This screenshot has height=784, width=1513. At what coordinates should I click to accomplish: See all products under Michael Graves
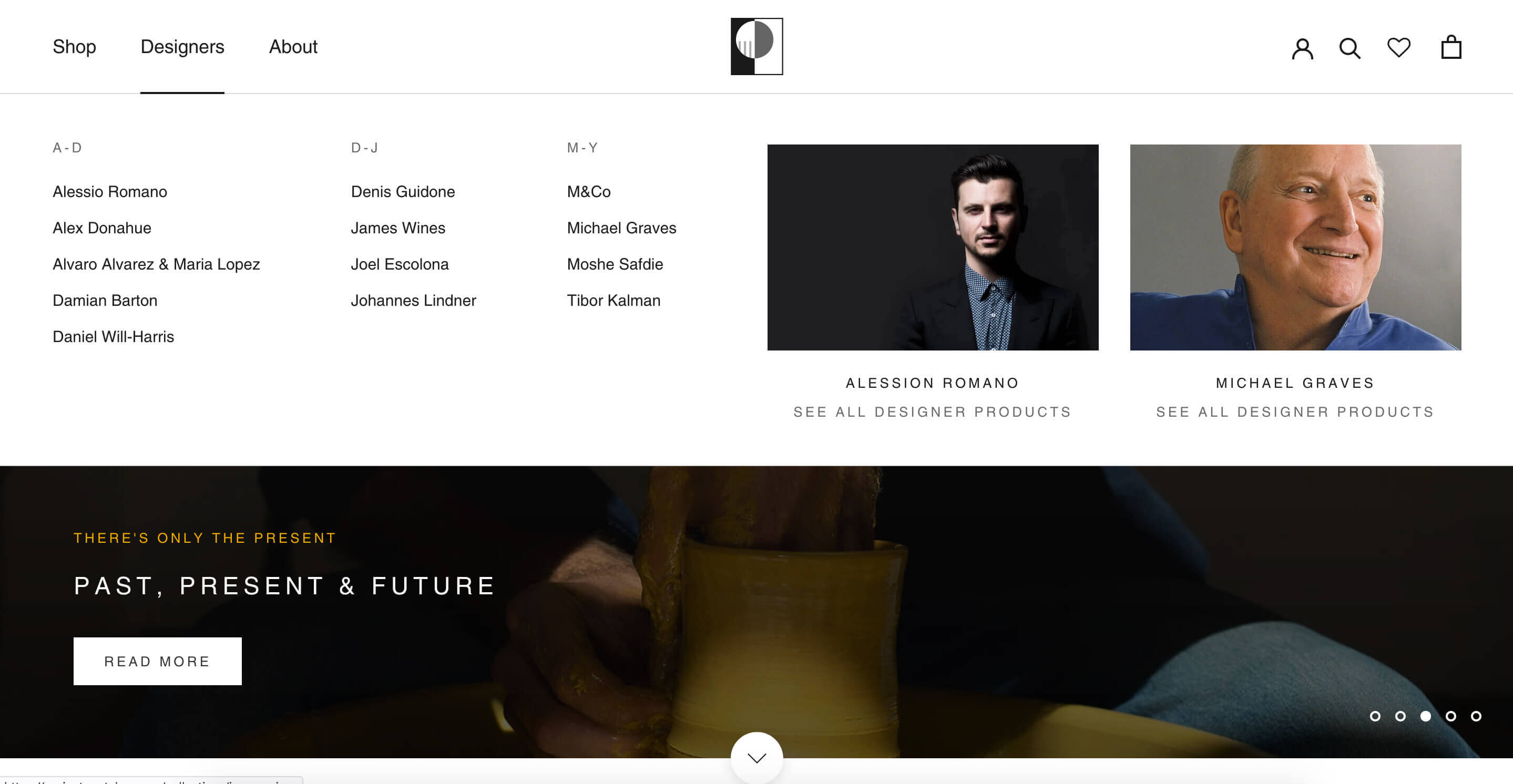1295,411
